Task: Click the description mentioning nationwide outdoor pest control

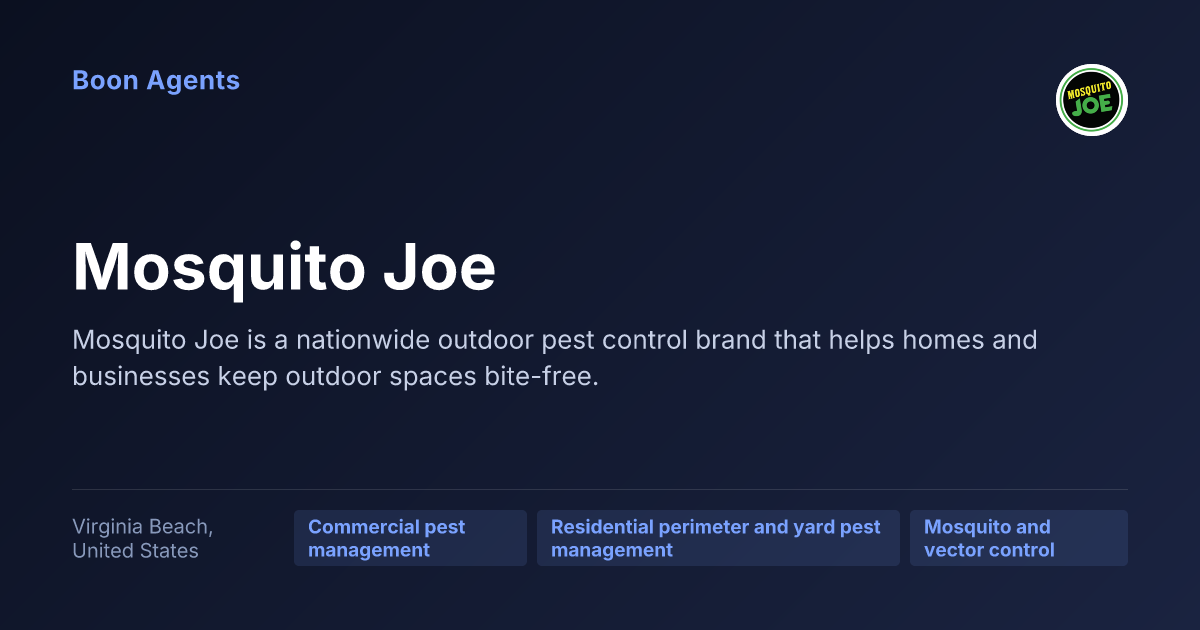Action: [555, 359]
